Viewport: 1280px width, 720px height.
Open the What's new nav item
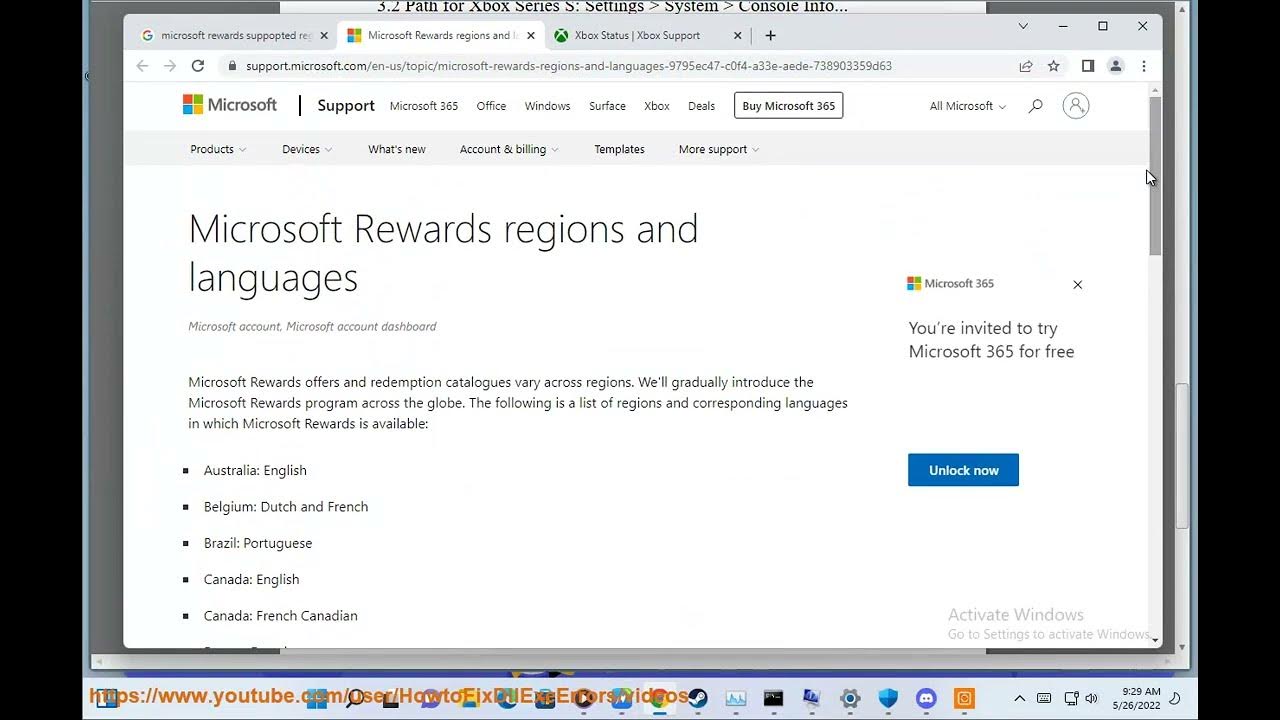pos(397,149)
